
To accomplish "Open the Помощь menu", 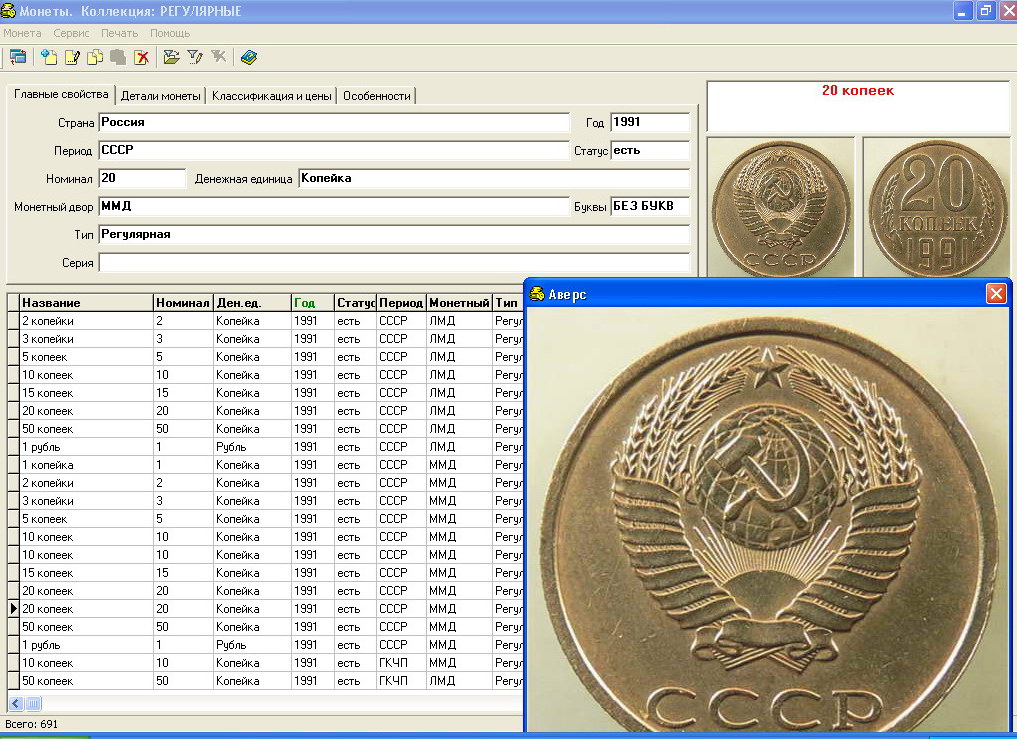I will pyautogui.click(x=170, y=33).
